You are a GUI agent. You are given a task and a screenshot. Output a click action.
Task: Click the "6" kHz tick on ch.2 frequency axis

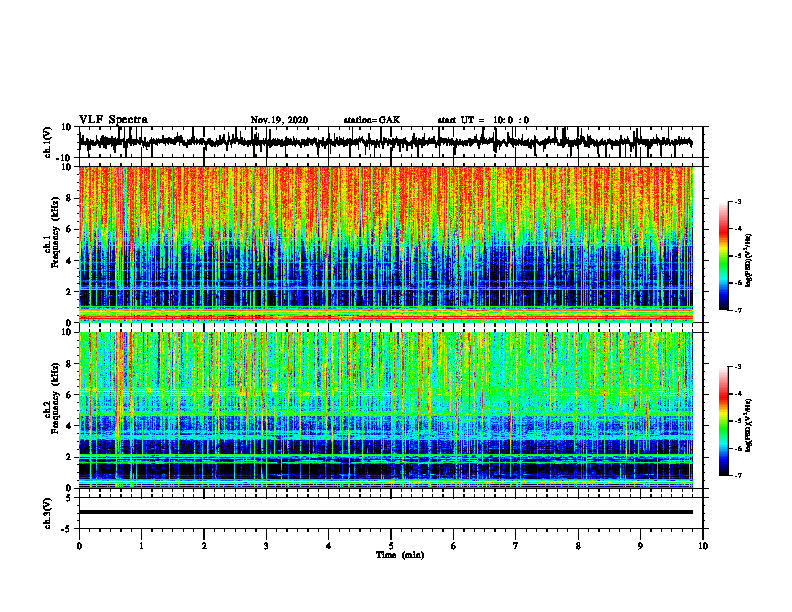click(69, 395)
